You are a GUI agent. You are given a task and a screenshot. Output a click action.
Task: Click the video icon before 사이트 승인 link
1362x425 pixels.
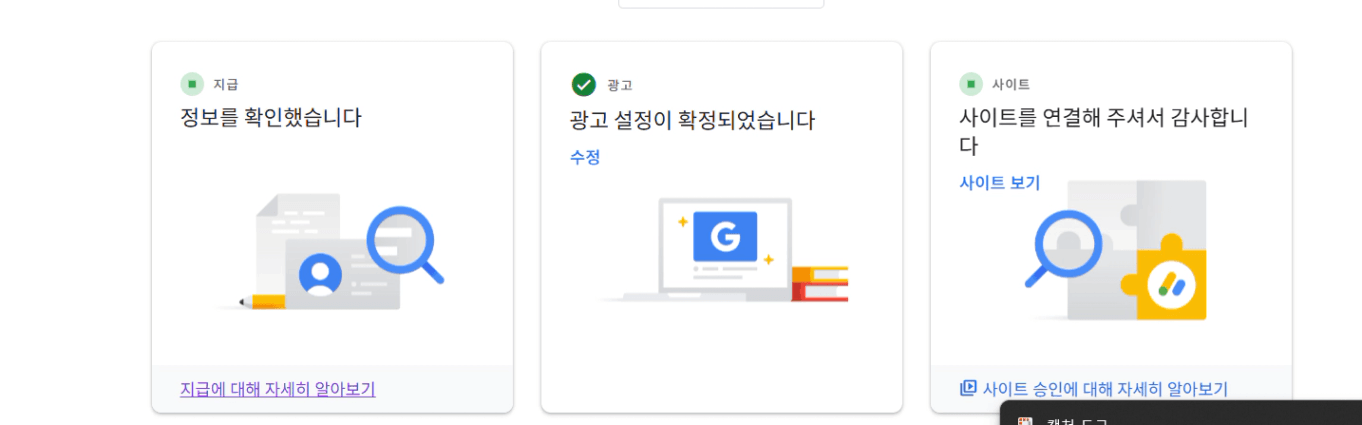tap(968, 388)
